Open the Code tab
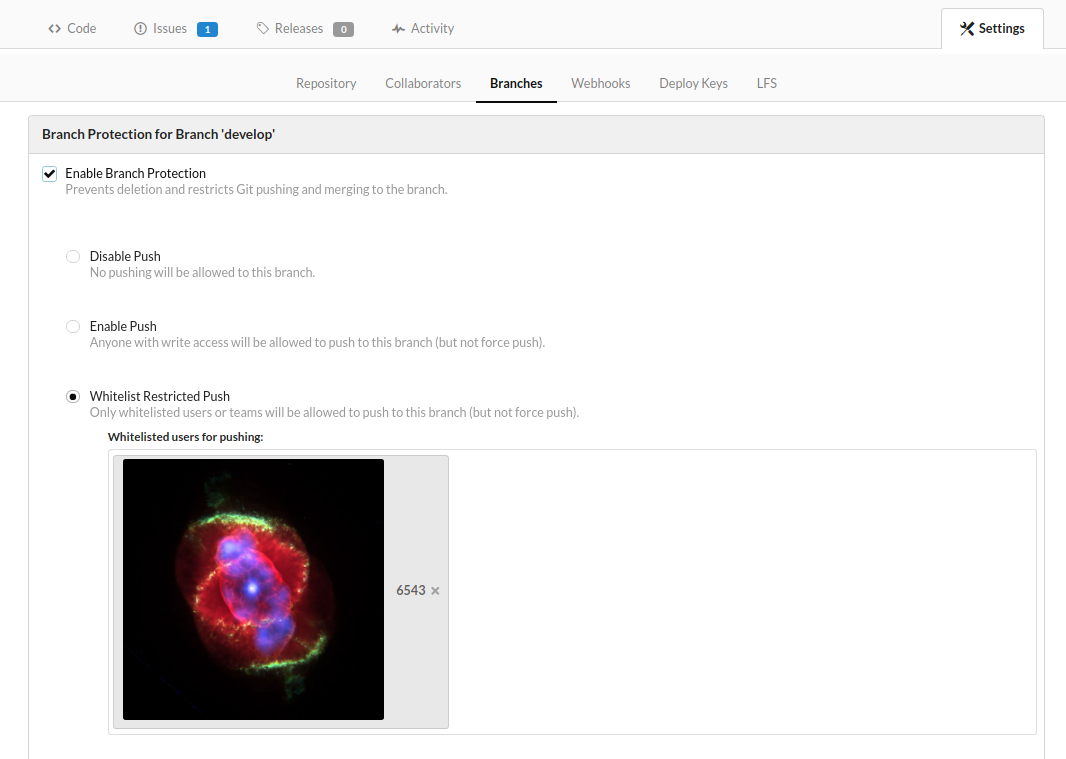Screen dimensions: 1066x759 pyautogui.click(x=72, y=29)
